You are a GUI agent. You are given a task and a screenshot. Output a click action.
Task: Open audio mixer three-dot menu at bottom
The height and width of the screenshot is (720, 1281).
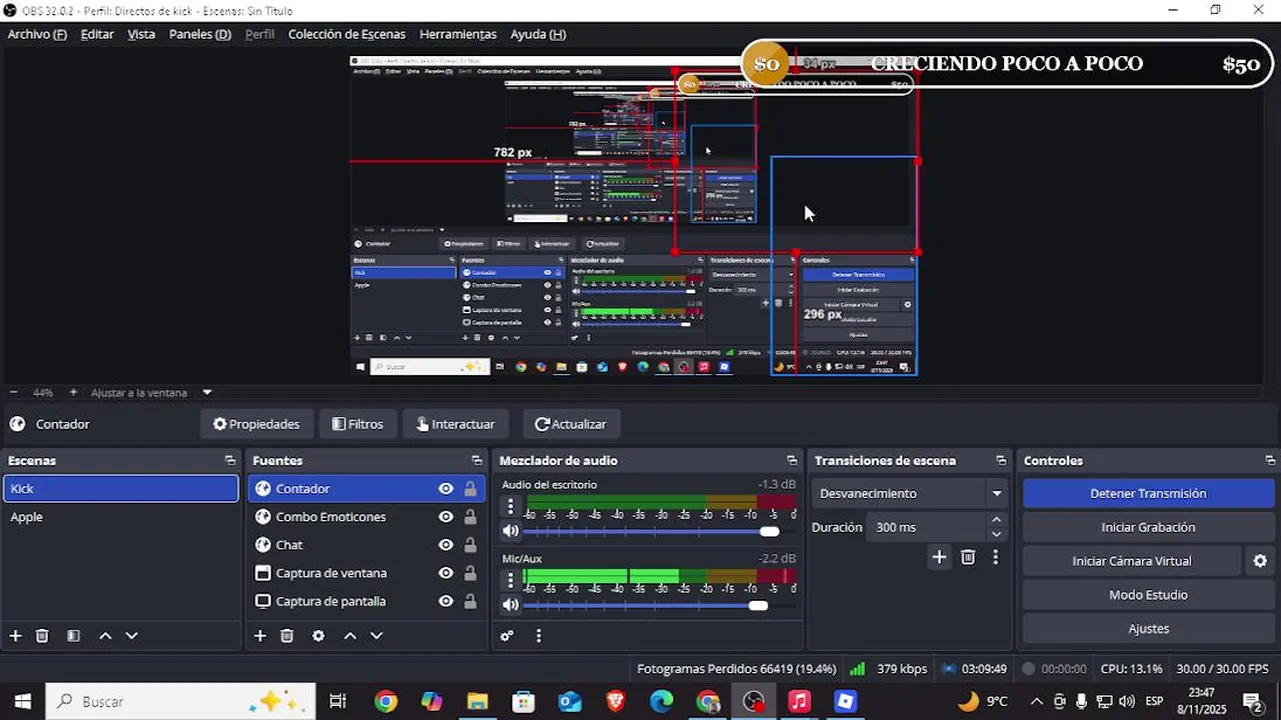coord(538,636)
